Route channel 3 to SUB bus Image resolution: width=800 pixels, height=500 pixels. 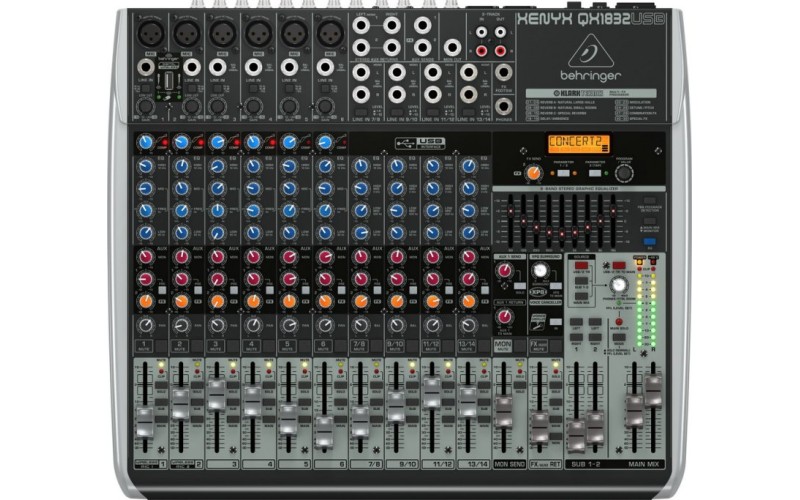click(233, 403)
